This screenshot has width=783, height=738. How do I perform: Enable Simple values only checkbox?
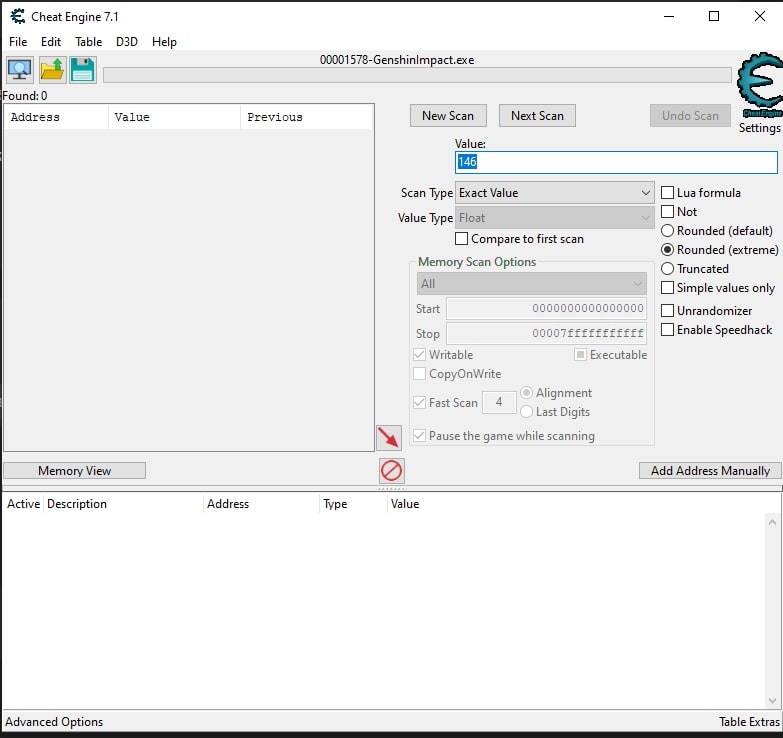[668, 288]
